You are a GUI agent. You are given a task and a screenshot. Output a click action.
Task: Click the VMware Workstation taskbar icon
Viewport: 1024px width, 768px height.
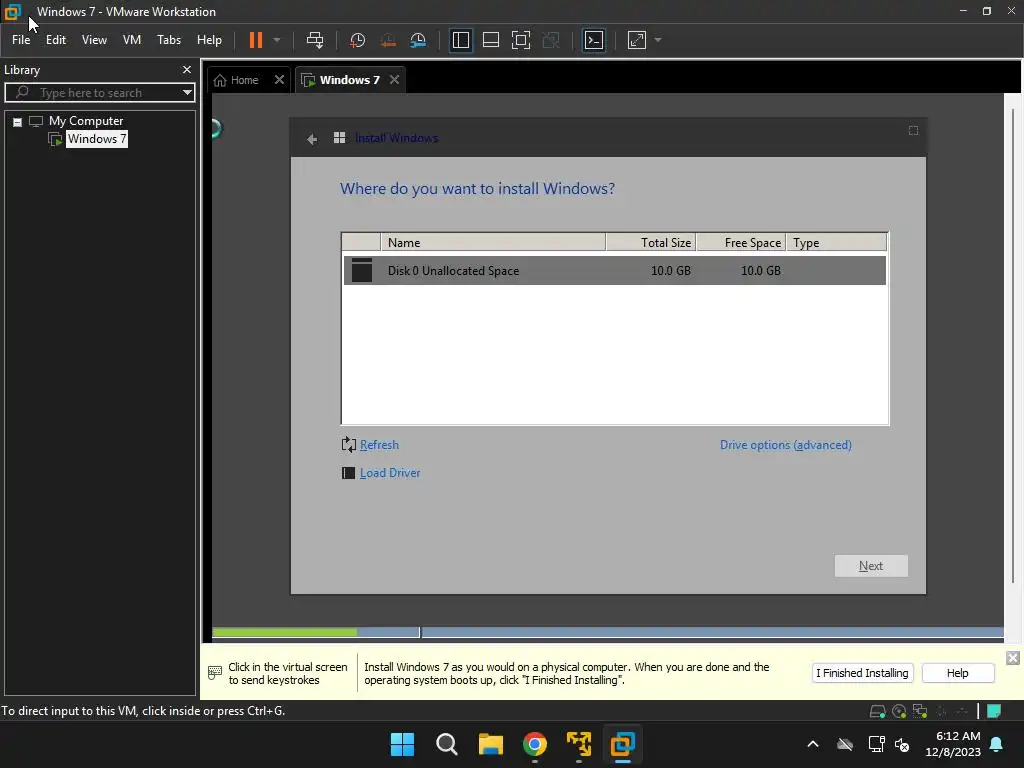pos(622,744)
